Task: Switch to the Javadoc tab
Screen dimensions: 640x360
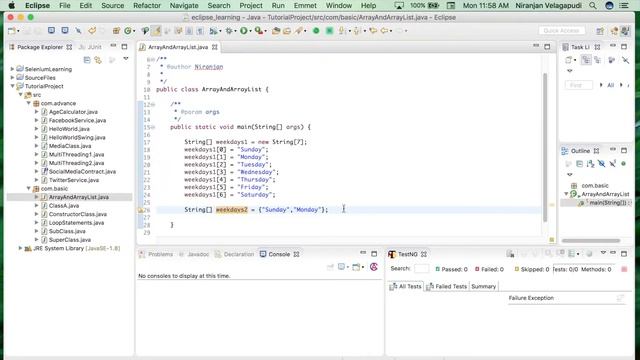Action: (194, 254)
